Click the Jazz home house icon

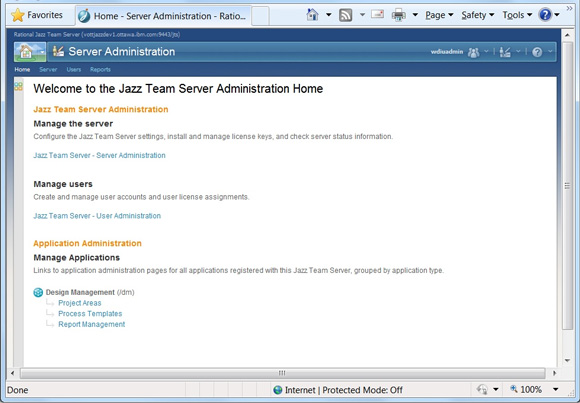click(26, 52)
